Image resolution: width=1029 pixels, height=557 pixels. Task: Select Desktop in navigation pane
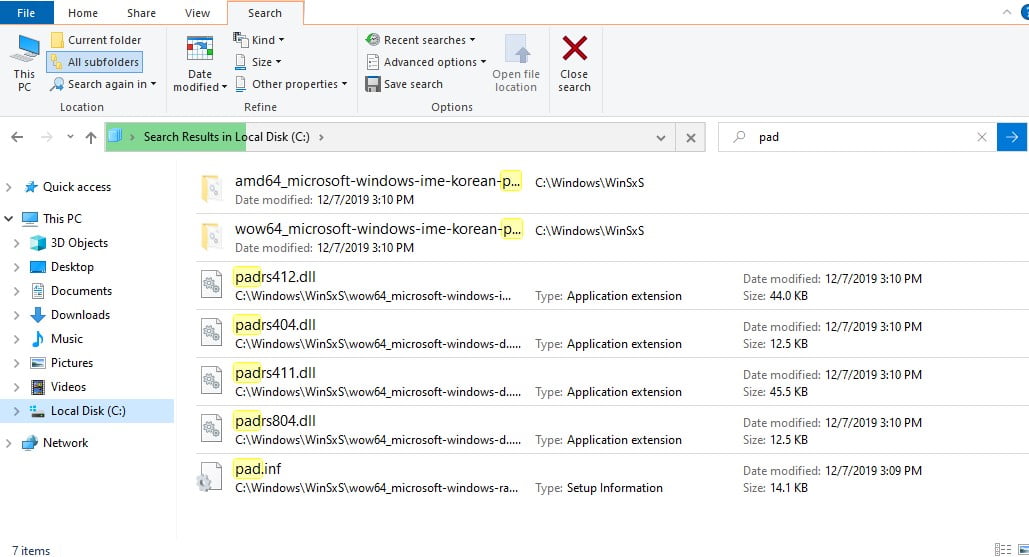click(72, 267)
